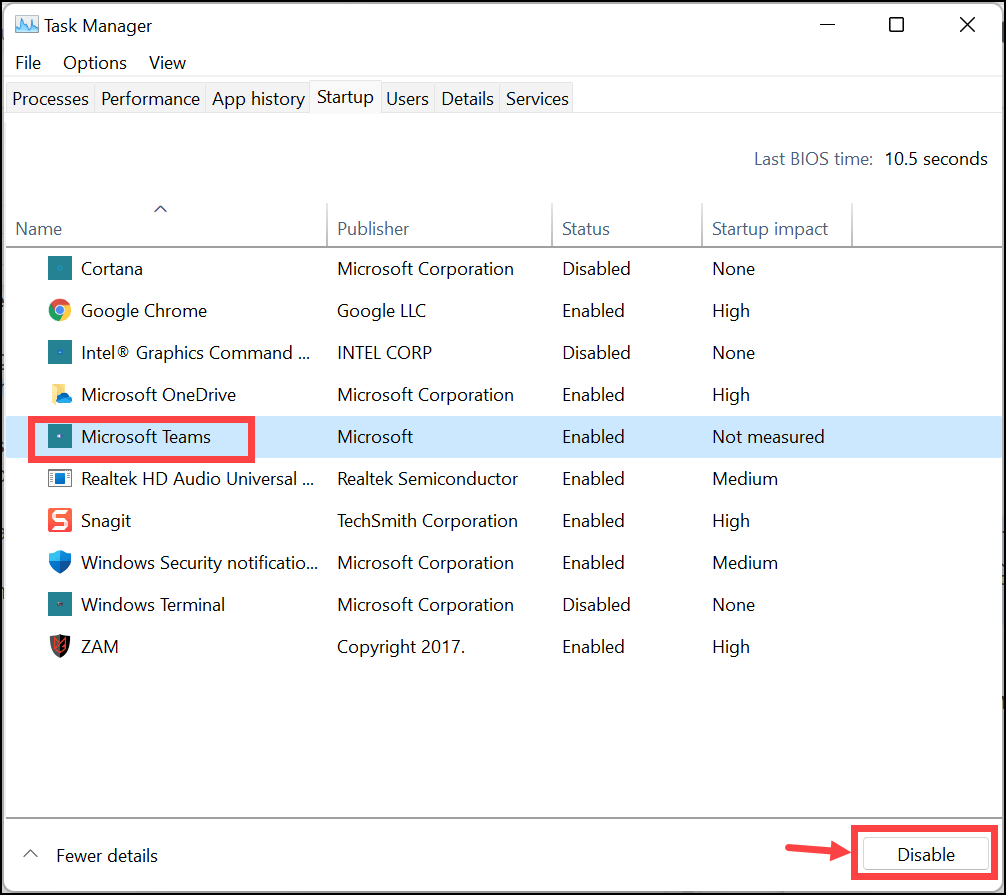The width and height of the screenshot is (1006, 895).
Task: Select the ZAM entry name
Action: pos(99,646)
